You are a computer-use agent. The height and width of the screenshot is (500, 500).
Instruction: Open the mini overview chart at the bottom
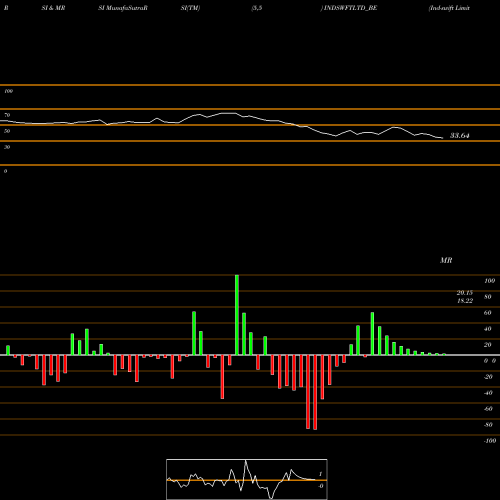point(247,479)
